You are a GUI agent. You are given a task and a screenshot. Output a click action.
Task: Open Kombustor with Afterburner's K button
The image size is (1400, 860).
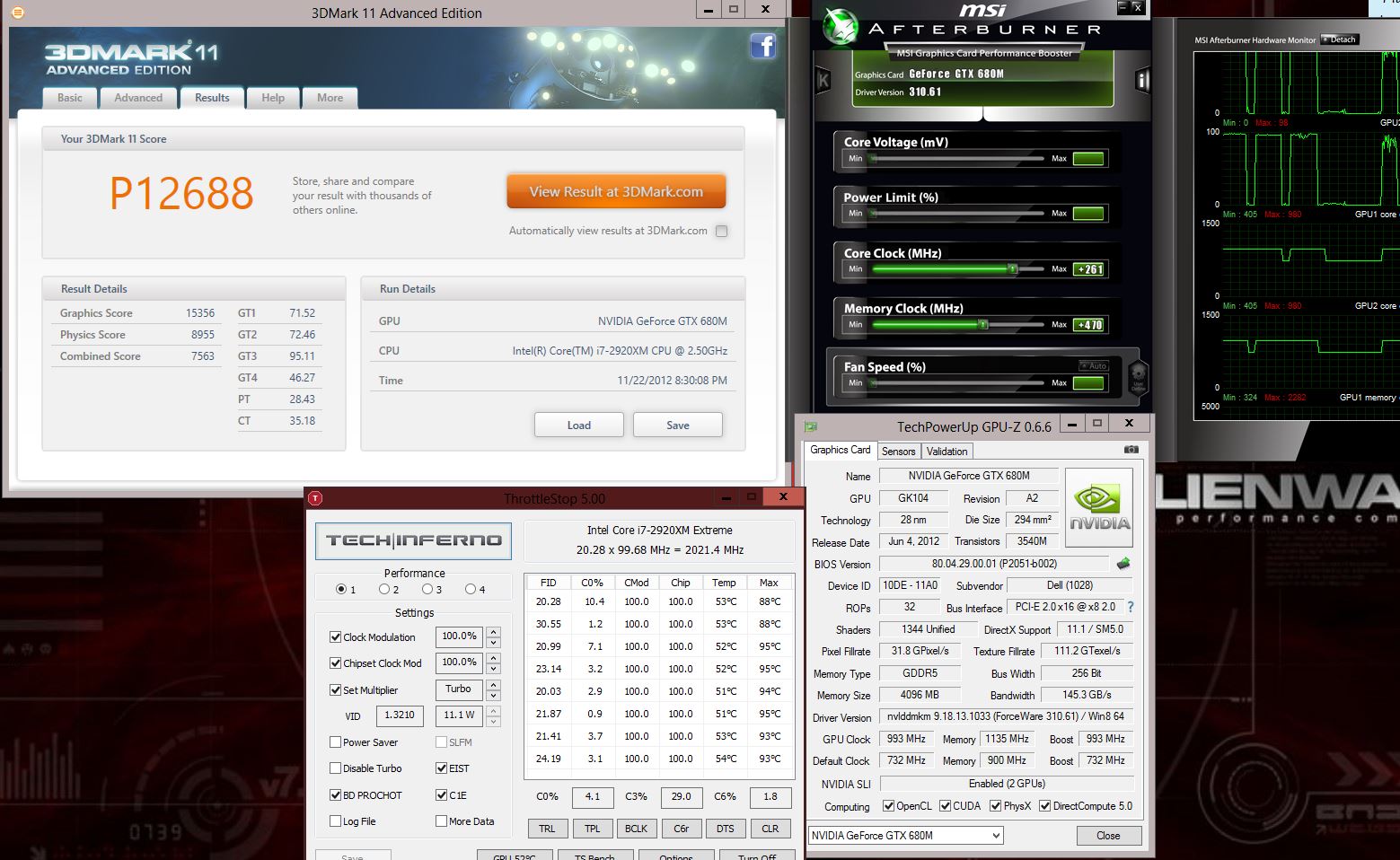(823, 81)
